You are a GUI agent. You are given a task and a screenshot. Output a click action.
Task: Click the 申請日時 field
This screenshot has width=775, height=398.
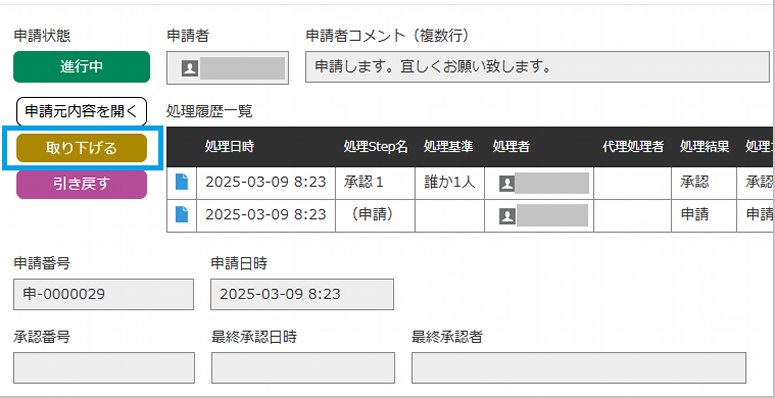[302, 294]
